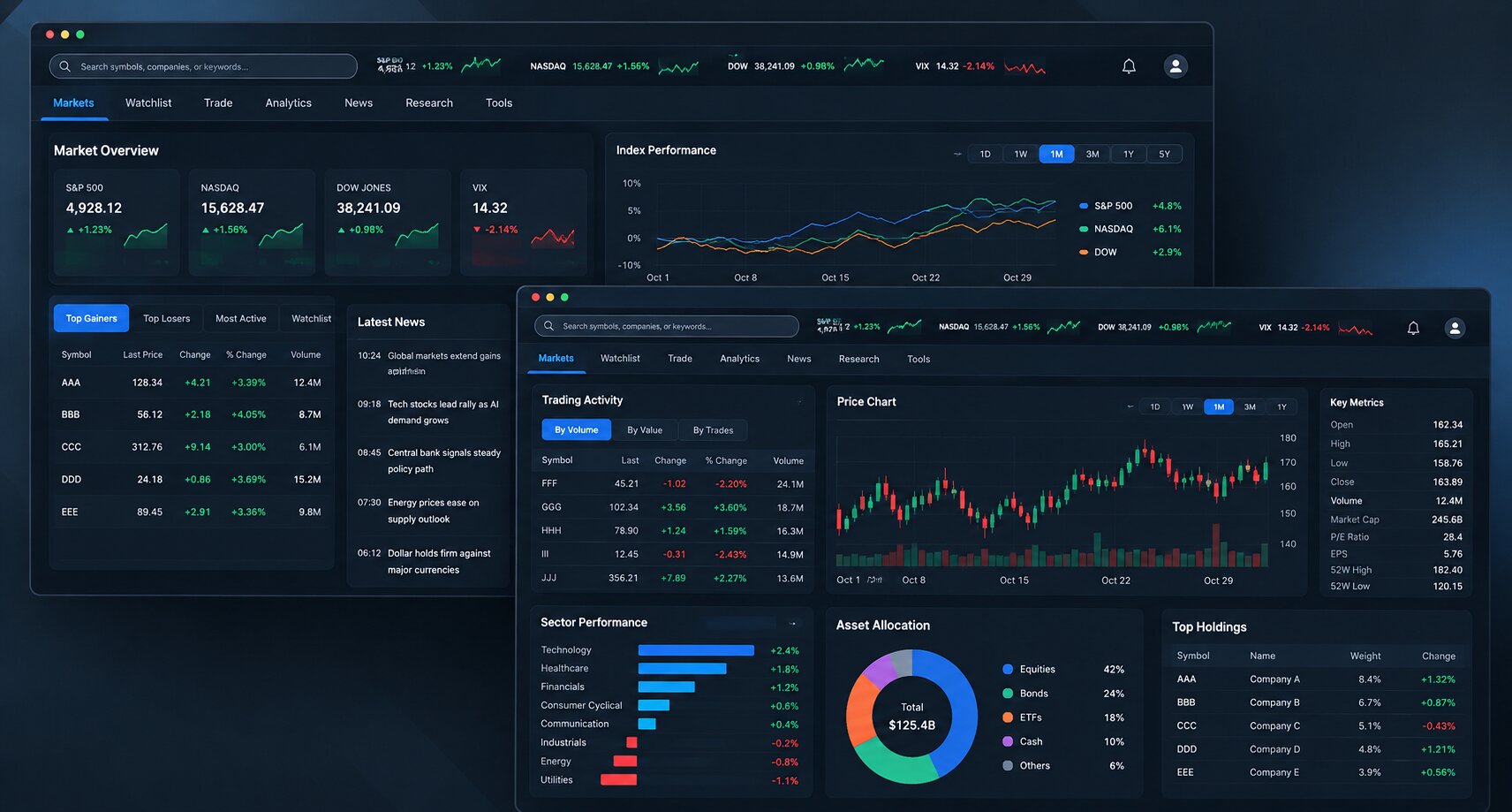Open notifications bell in the back window

point(1129,66)
